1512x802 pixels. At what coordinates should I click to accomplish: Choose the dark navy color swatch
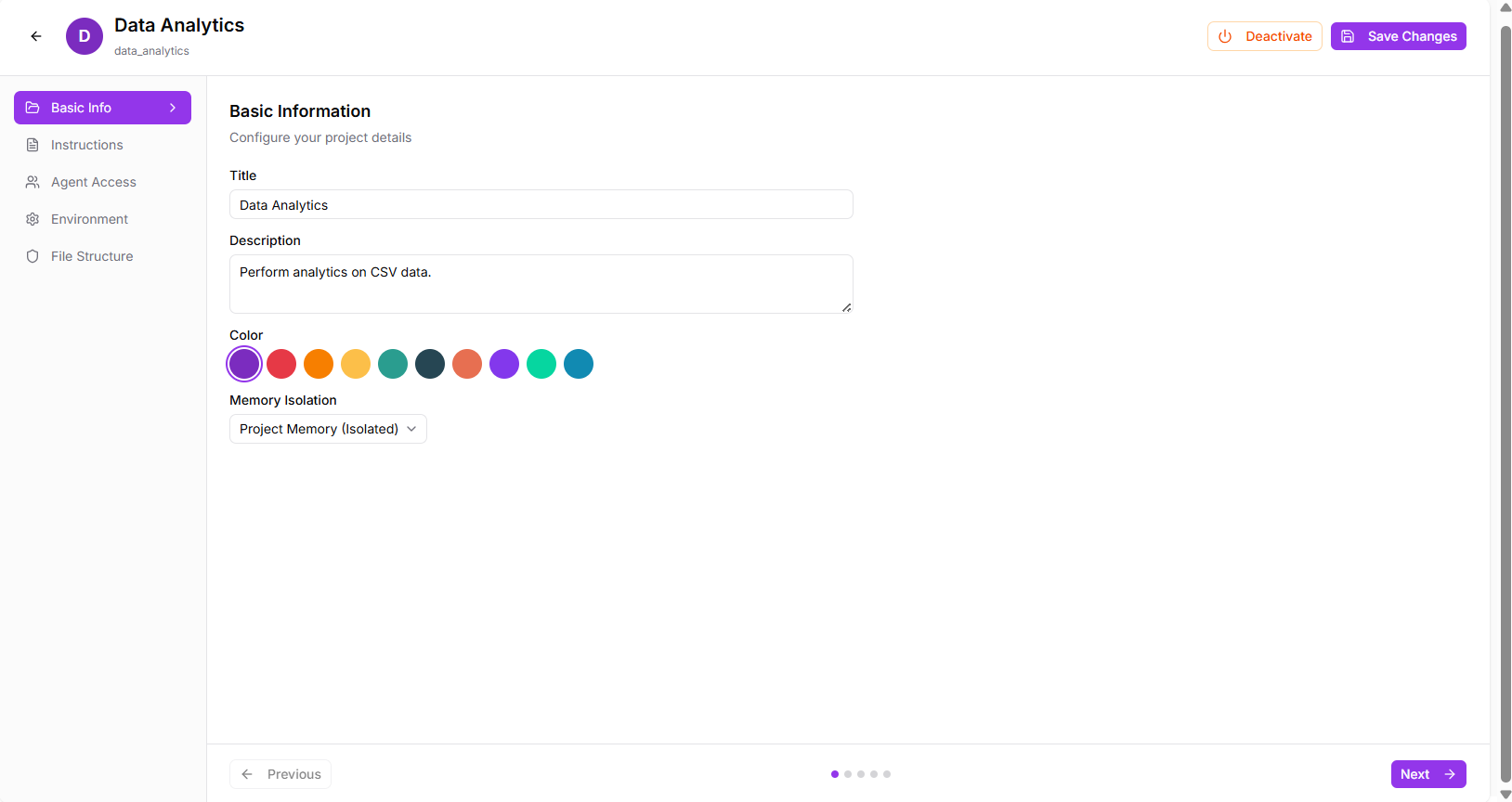[430, 364]
